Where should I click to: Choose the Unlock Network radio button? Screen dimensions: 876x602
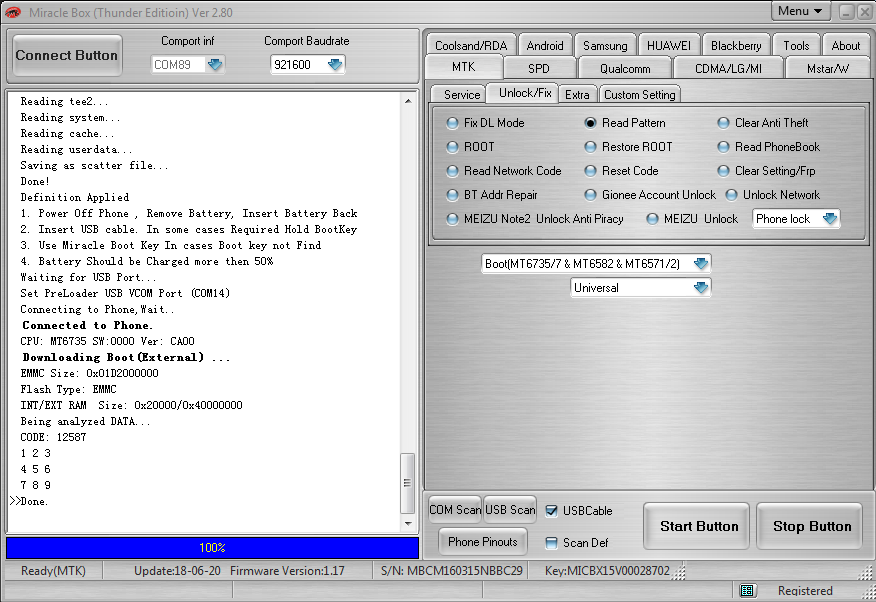point(731,195)
